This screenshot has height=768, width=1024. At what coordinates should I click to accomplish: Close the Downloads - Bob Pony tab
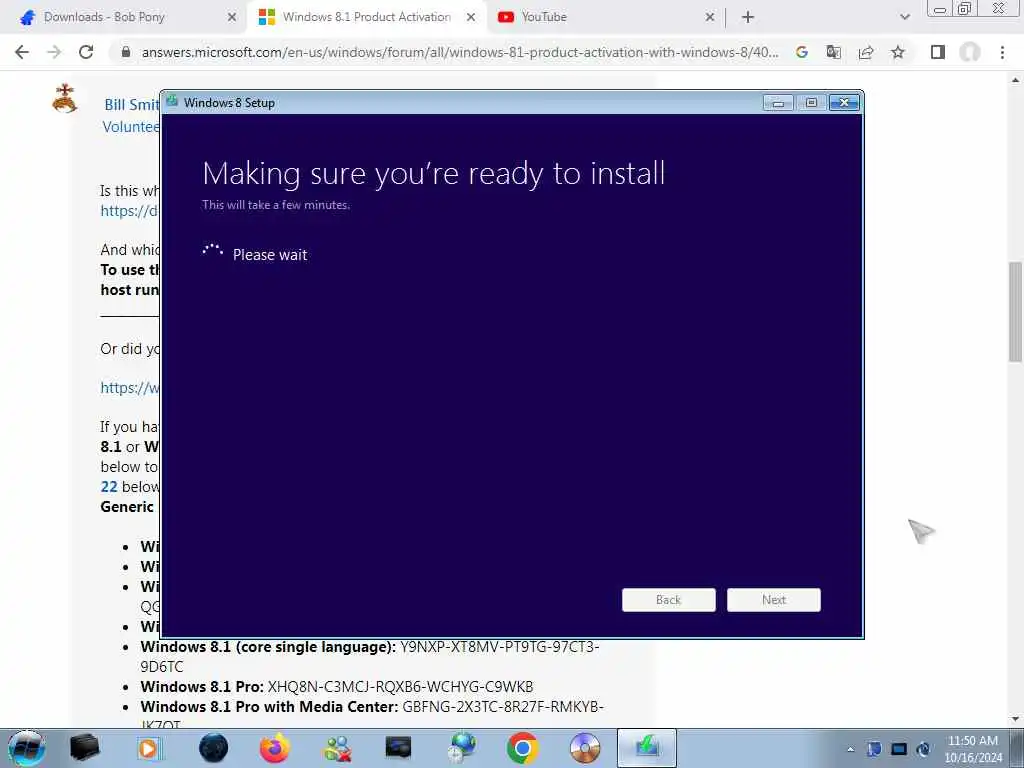point(231,18)
